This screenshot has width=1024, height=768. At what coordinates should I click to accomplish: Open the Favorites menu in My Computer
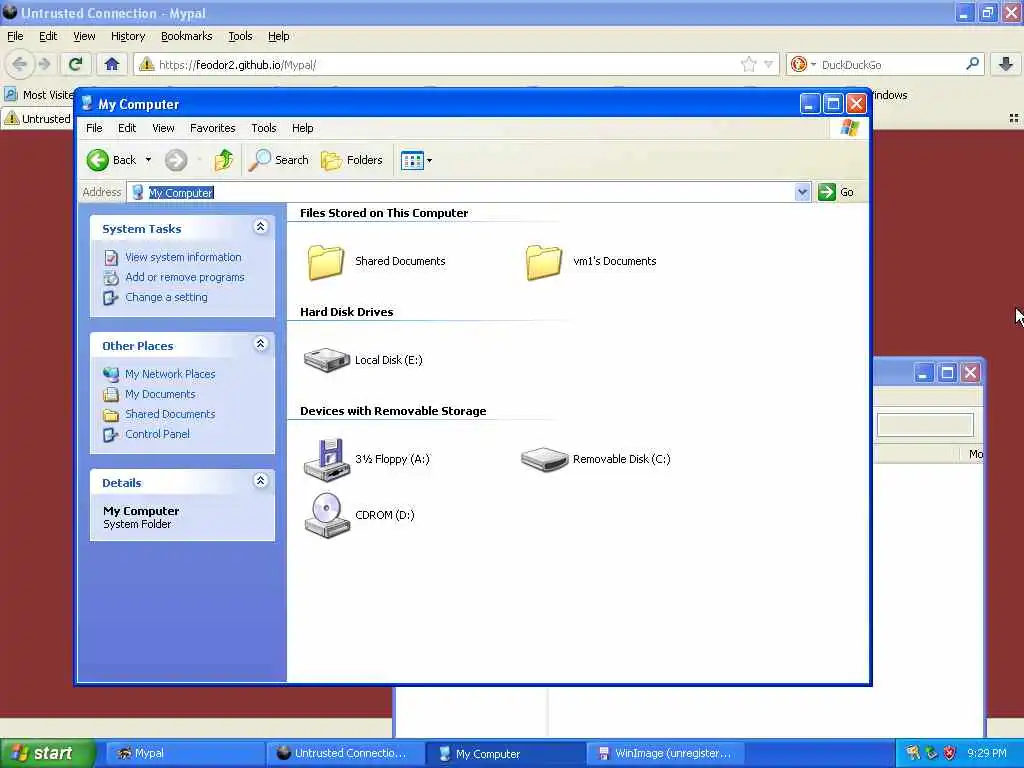pyautogui.click(x=212, y=128)
